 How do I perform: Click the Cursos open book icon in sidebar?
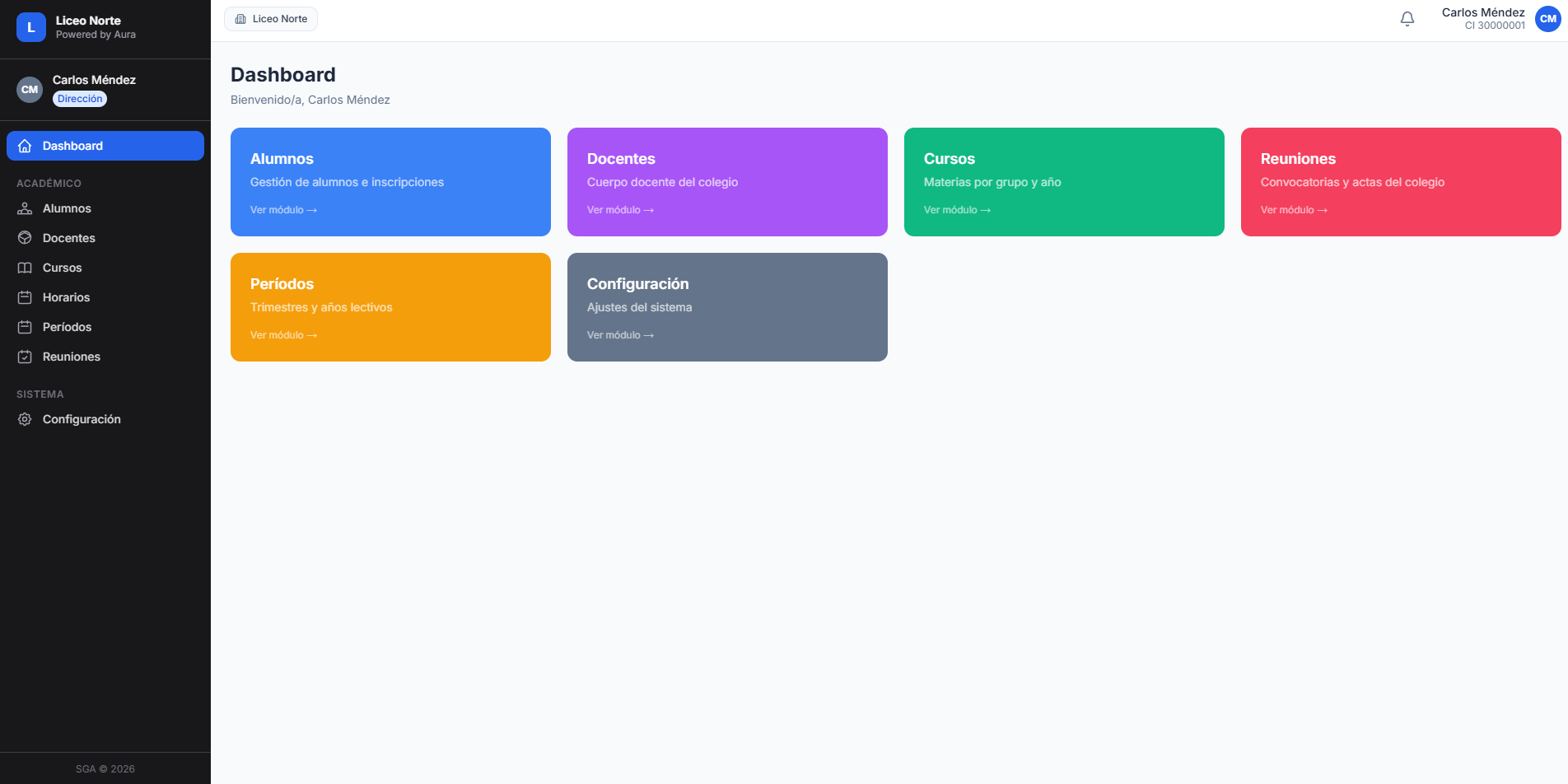pyautogui.click(x=25, y=268)
